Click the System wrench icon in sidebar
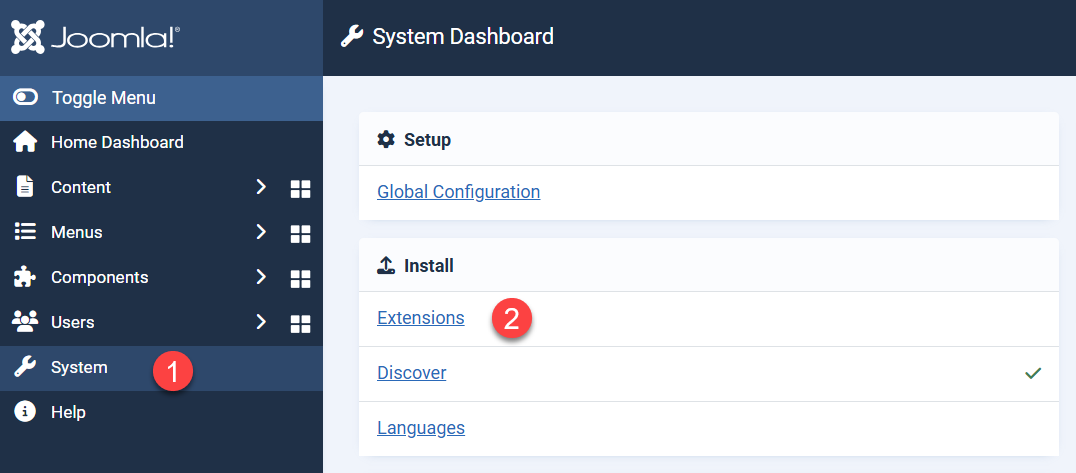The image size is (1076, 473). pos(25,367)
